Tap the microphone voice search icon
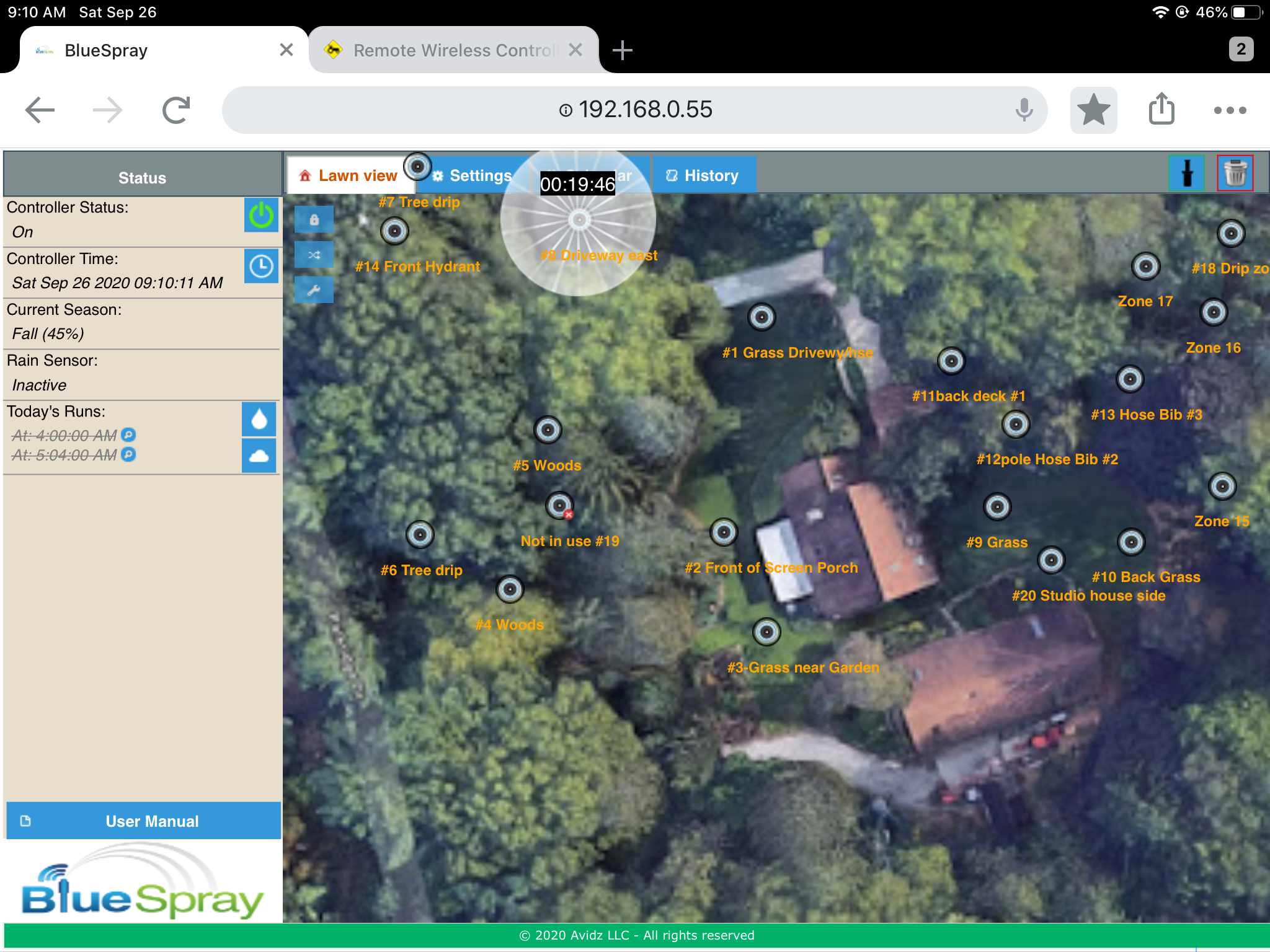This screenshot has height=952, width=1270. (1024, 110)
